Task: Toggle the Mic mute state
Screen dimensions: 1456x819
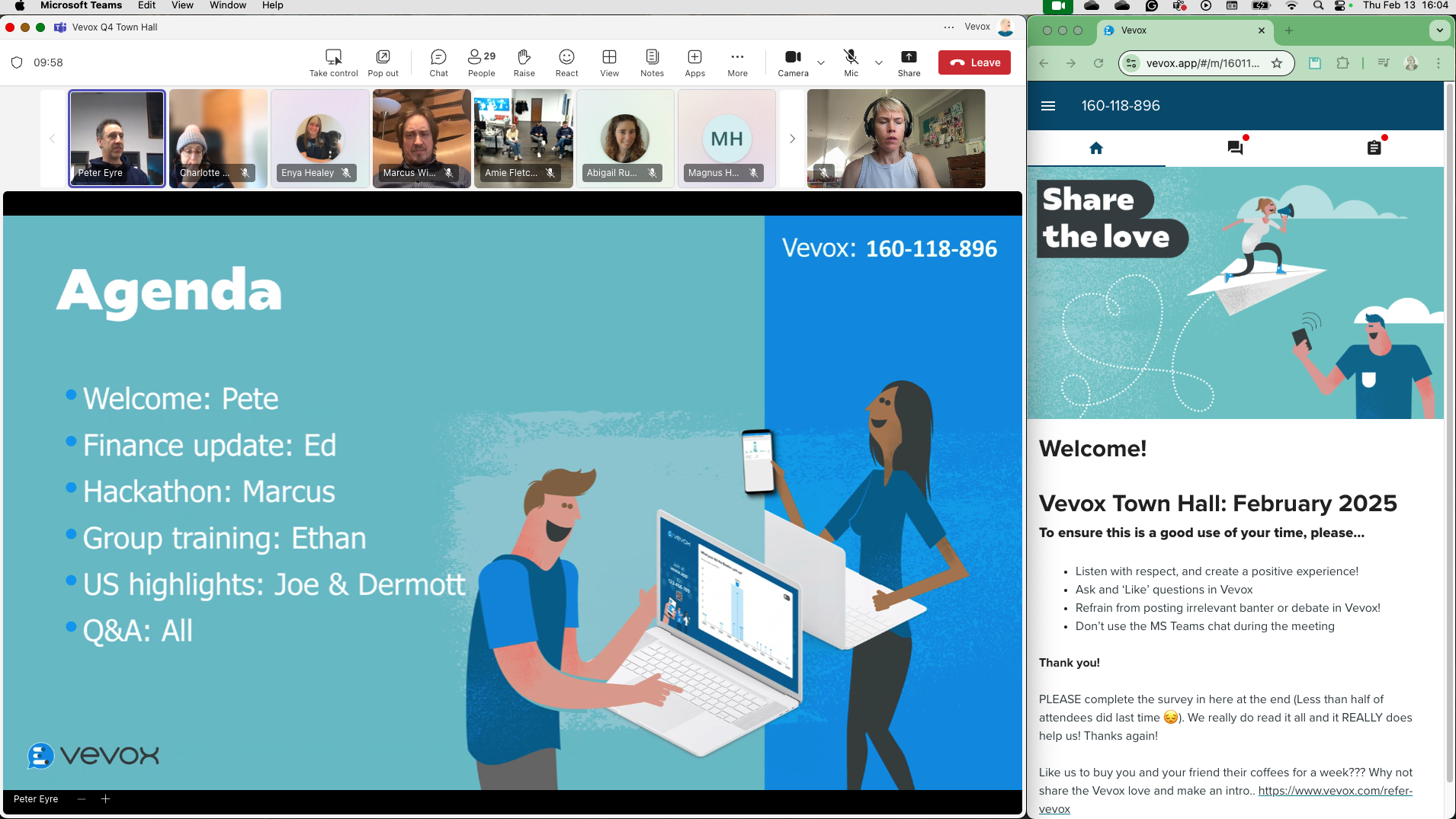Action: pyautogui.click(x=851, y=62)
